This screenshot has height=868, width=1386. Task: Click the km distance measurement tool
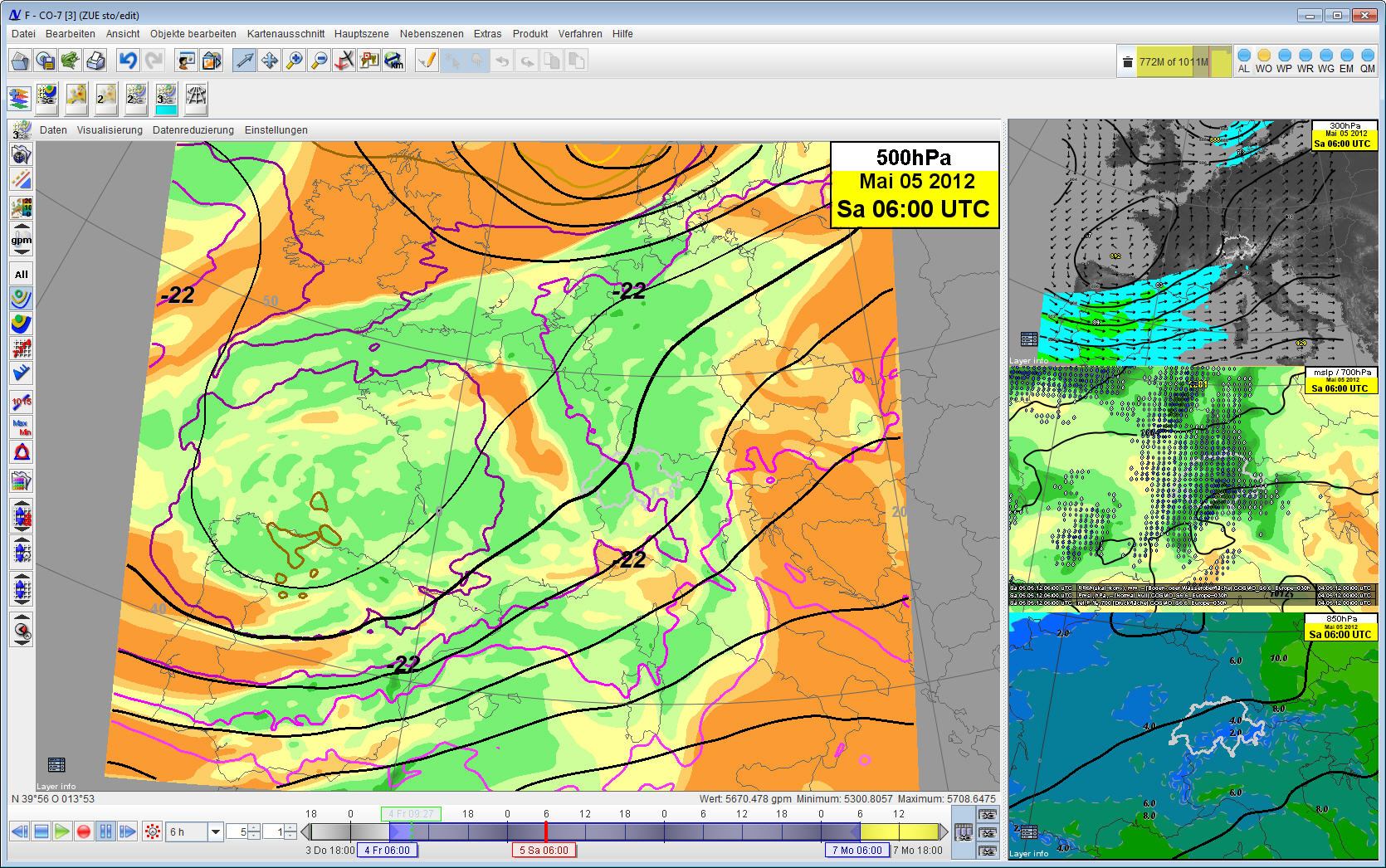[393, 61]
